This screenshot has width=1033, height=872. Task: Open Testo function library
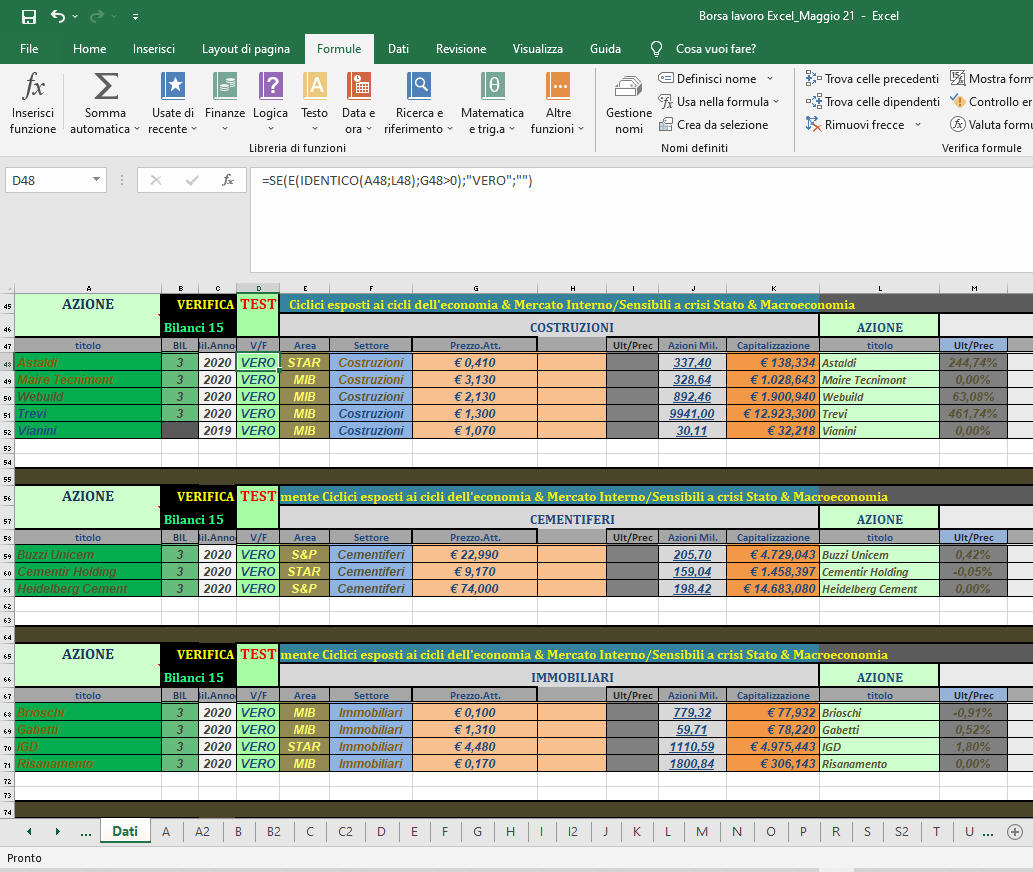pos(314,103)
